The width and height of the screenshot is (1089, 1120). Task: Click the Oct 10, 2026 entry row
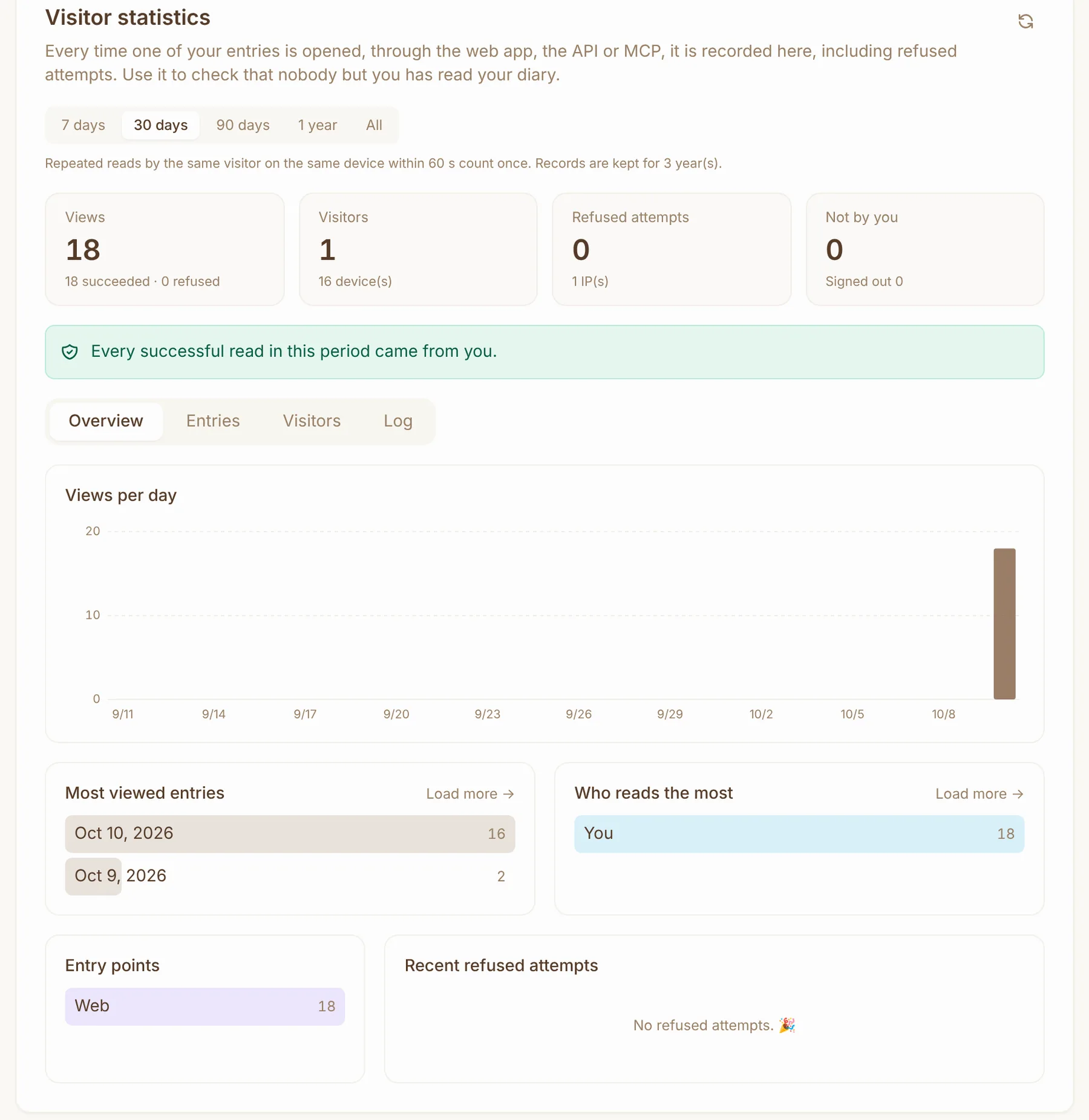point(290,834)
